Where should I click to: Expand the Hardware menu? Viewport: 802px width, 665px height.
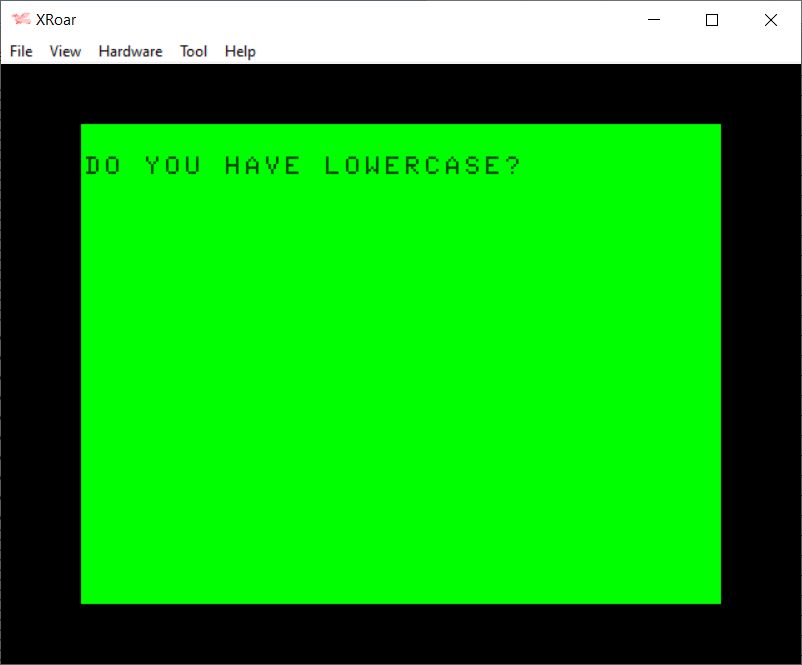tap(130, 51)
